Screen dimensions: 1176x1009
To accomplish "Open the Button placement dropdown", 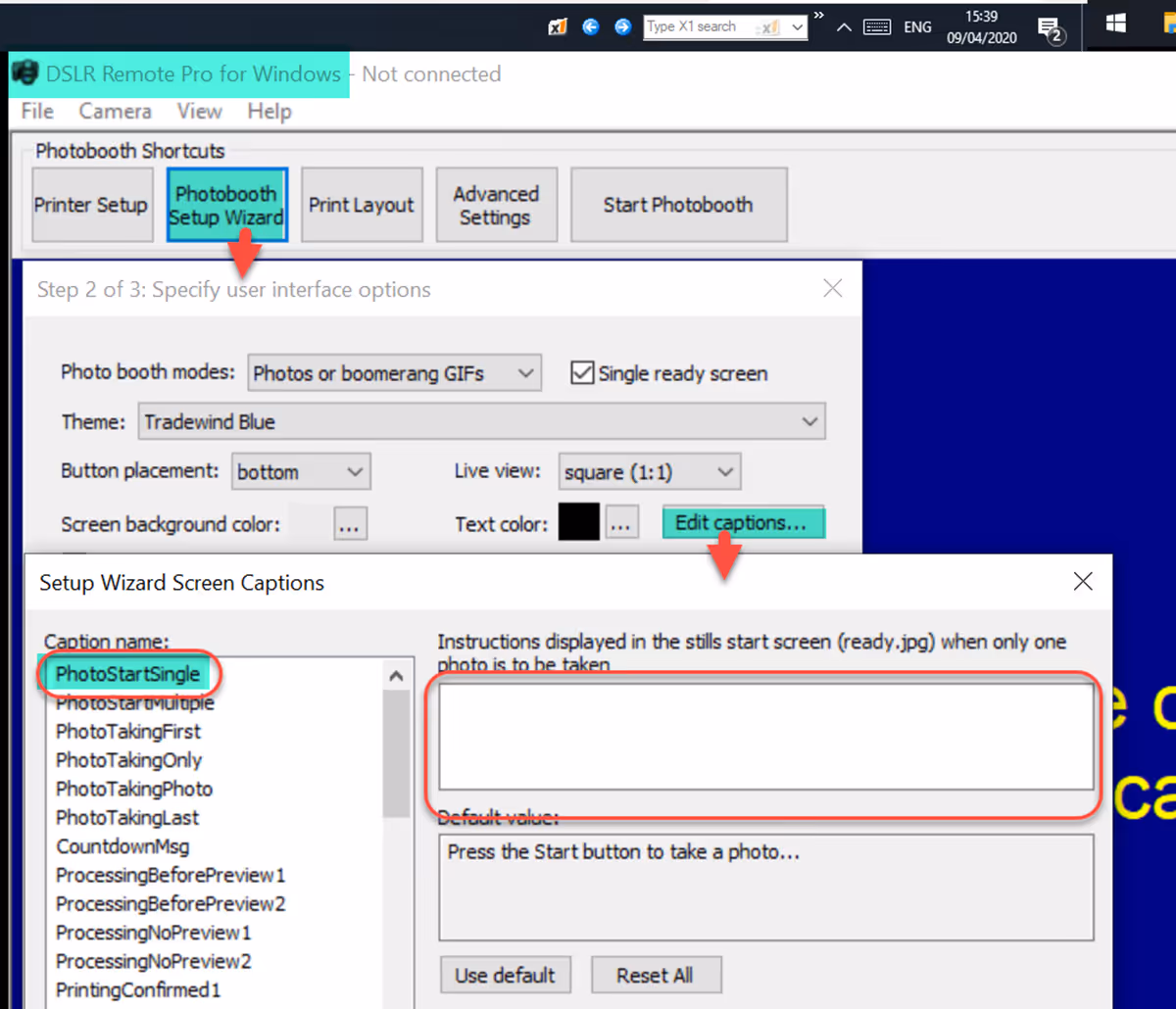I will click(301, 471).
